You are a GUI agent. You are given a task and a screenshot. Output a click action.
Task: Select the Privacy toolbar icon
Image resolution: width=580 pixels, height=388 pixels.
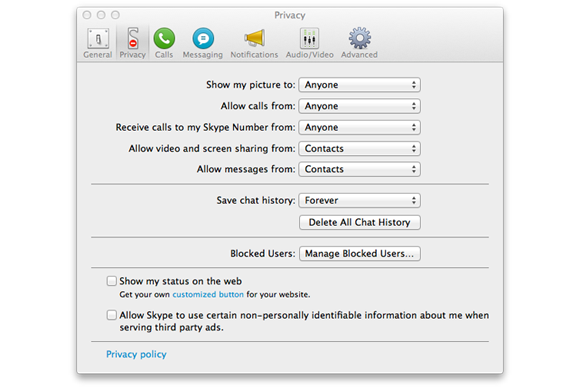(x=132, y=38)
